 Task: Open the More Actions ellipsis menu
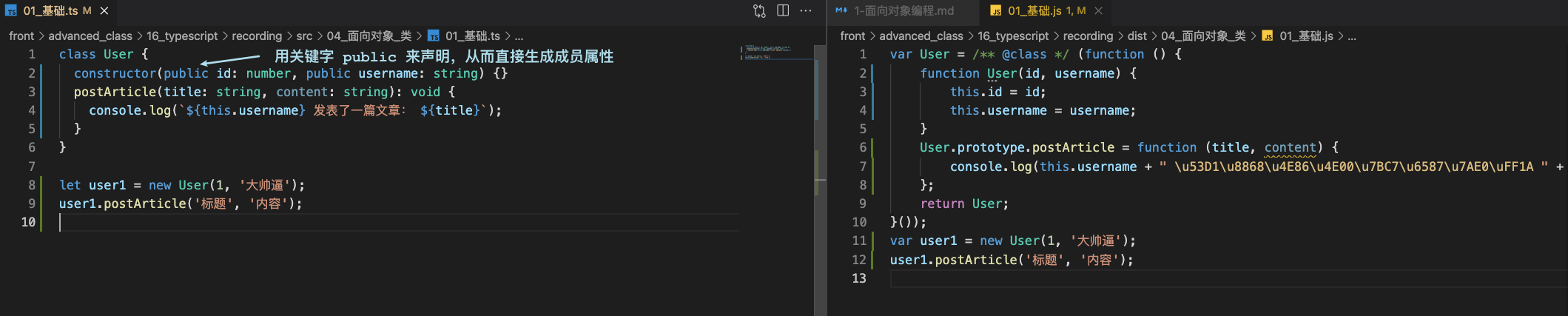[806, 10]
